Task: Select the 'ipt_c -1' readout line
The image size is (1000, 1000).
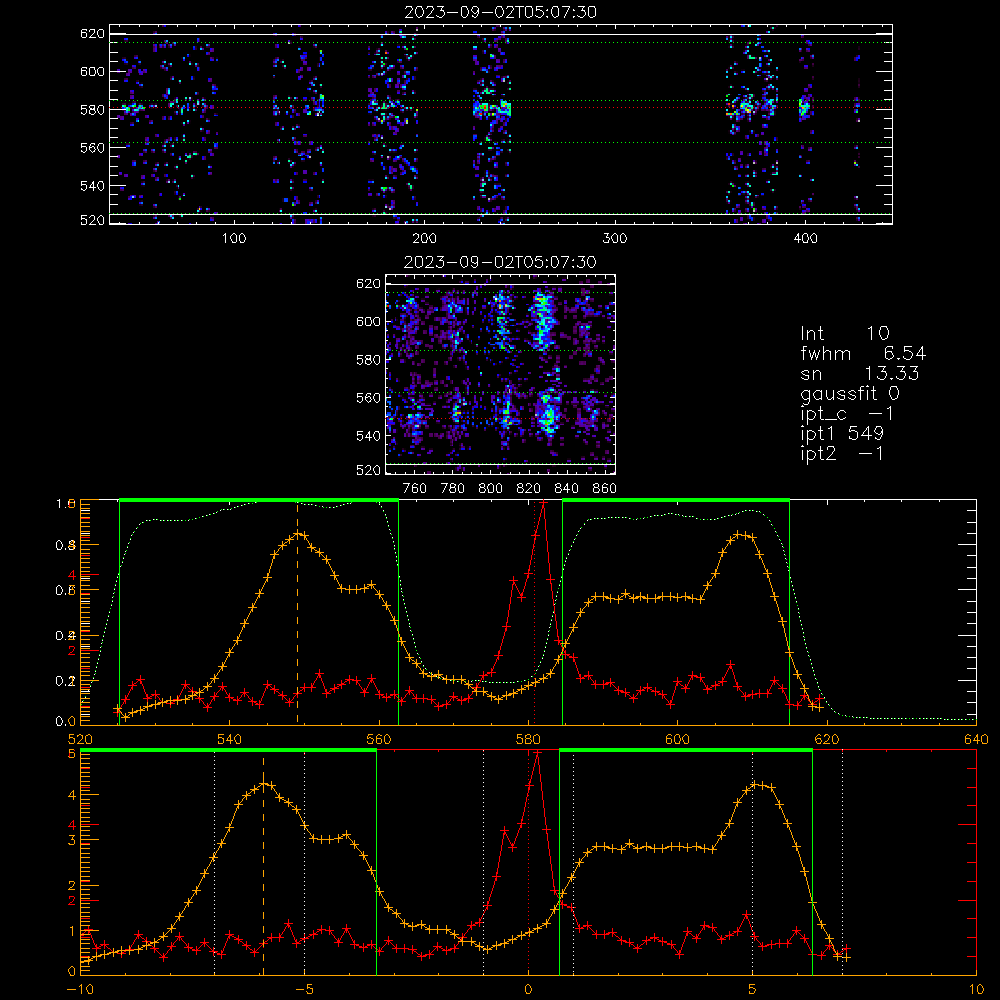Action: 848,414
